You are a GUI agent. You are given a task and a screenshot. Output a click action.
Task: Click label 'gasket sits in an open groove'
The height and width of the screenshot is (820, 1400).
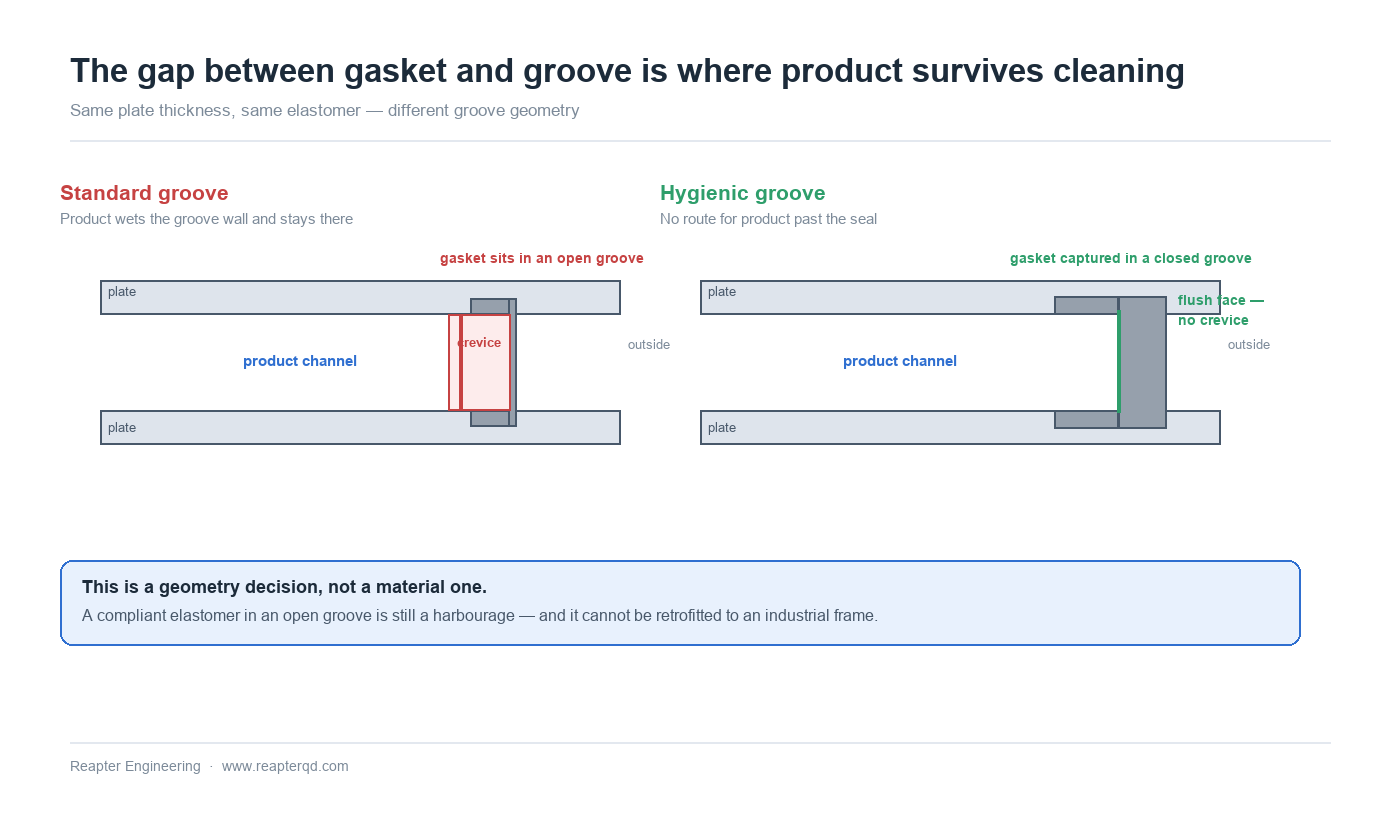(542, 259)
